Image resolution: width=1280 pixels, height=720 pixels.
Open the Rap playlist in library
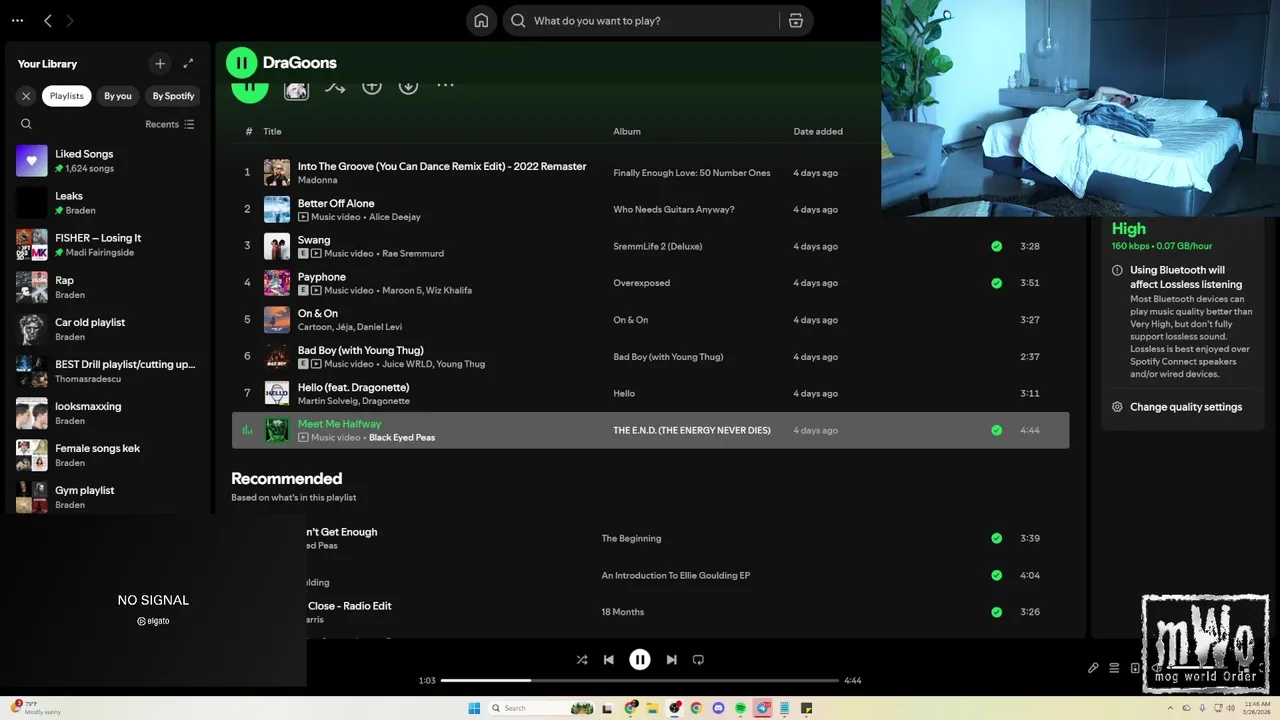pos(106,287)
